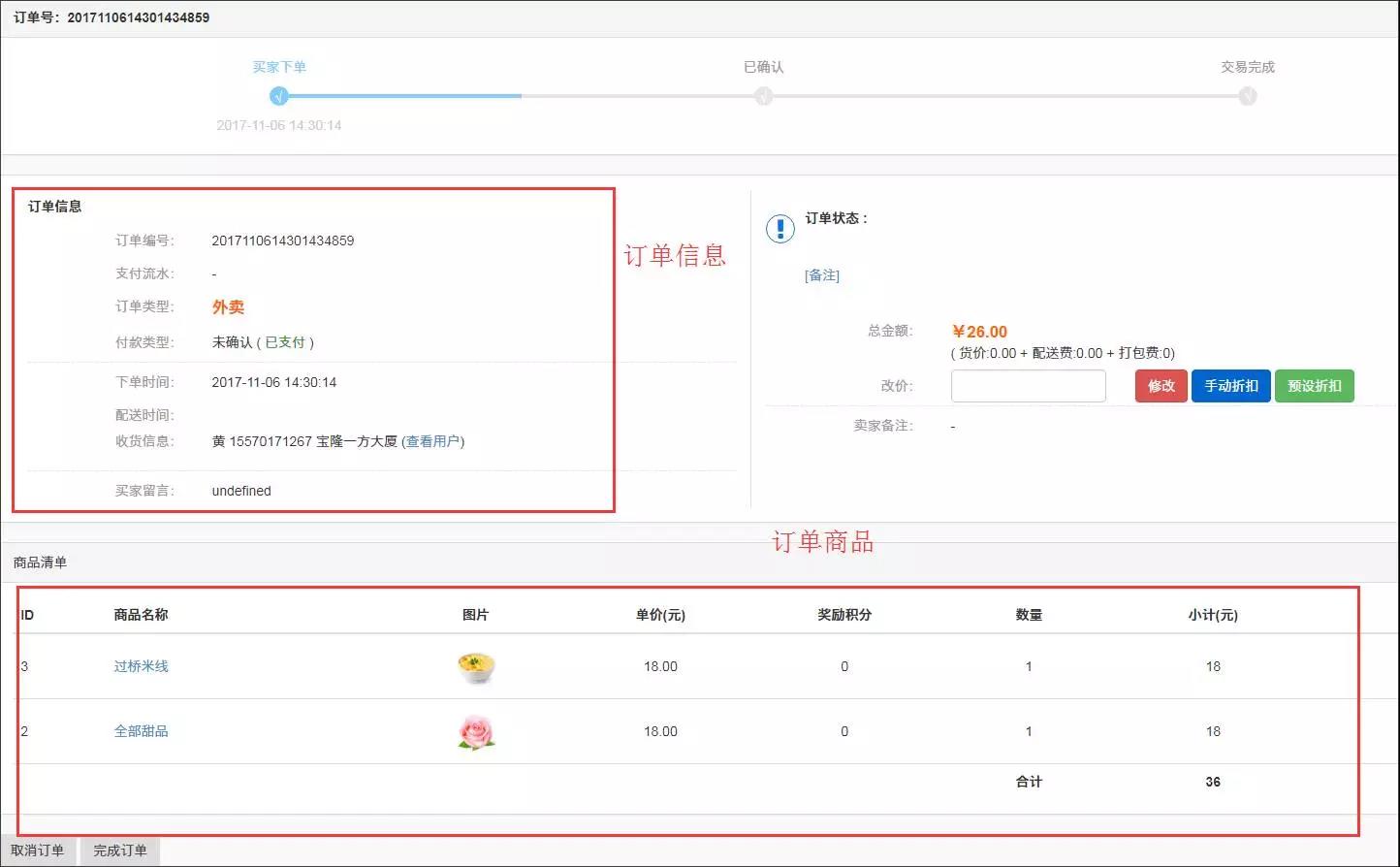Open the 备注 remark link

click(822, 275)
